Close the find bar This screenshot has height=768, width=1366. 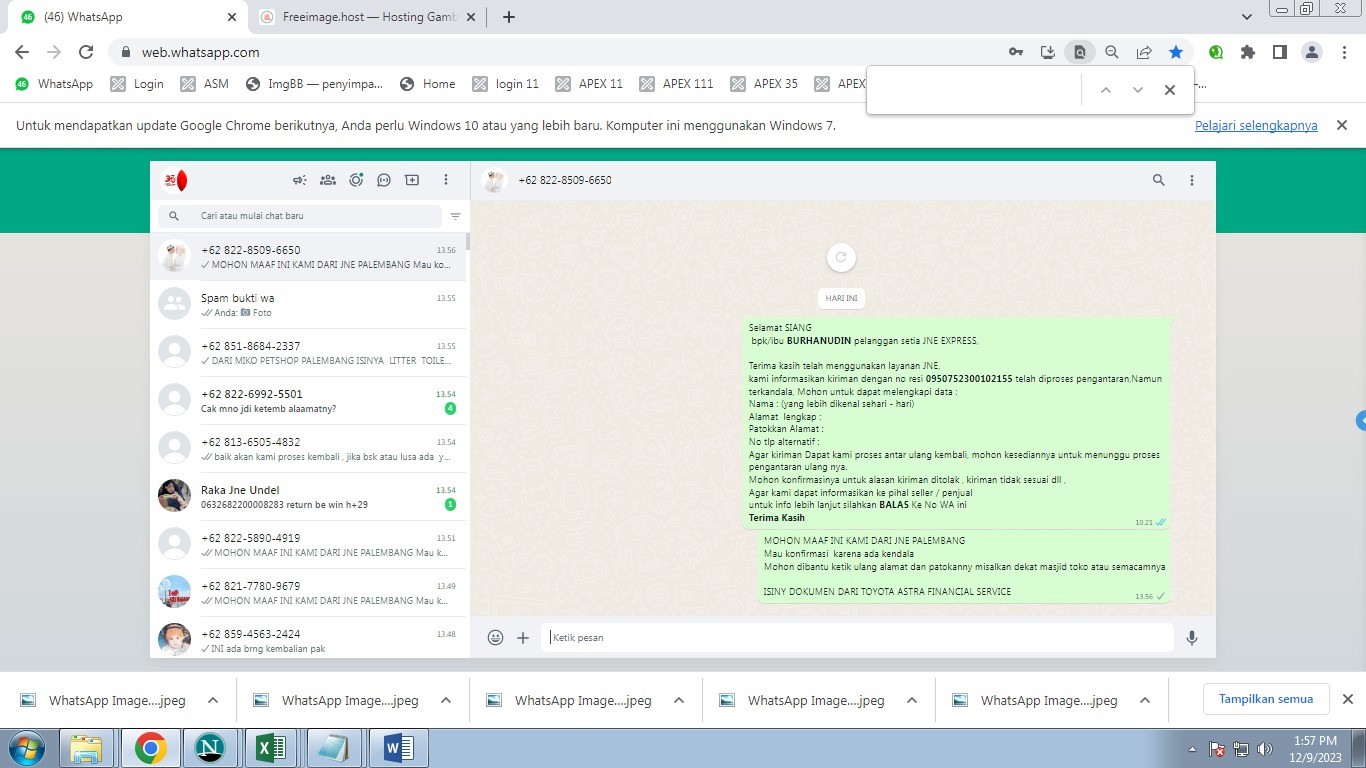coord(1170,90)
